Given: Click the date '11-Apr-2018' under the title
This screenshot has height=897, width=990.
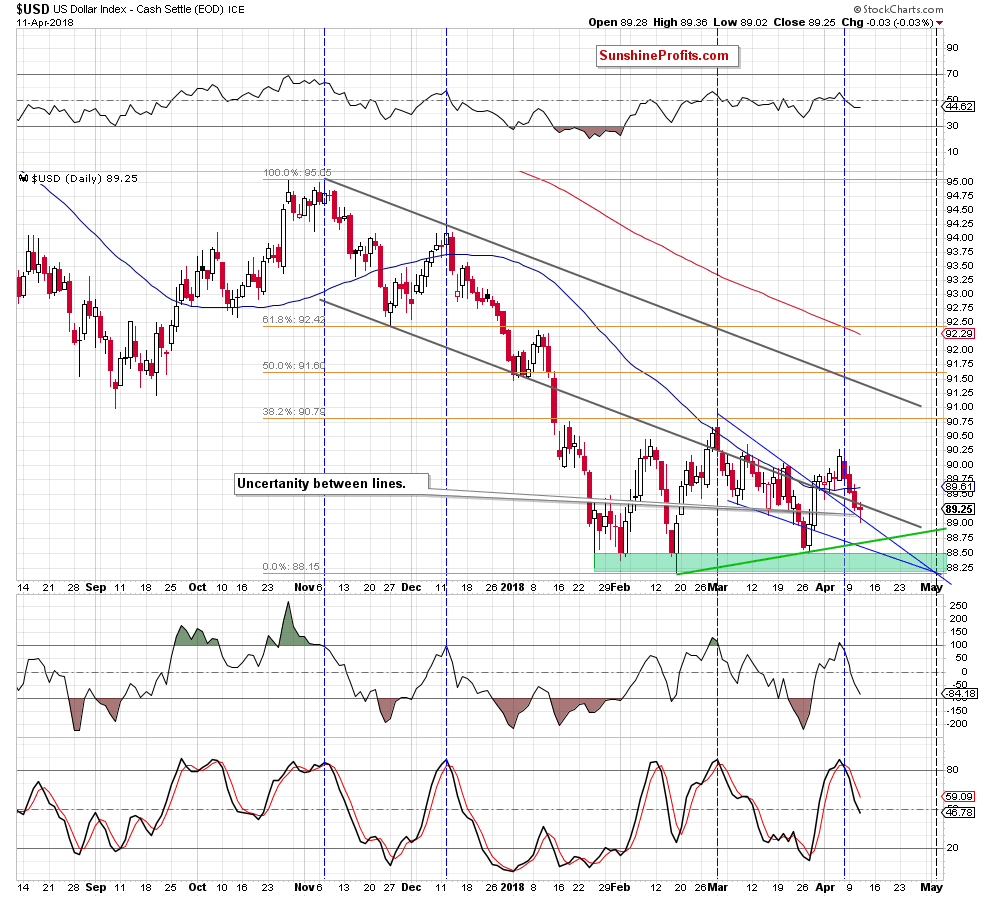Looking at the screenshot, I should 45,23.
